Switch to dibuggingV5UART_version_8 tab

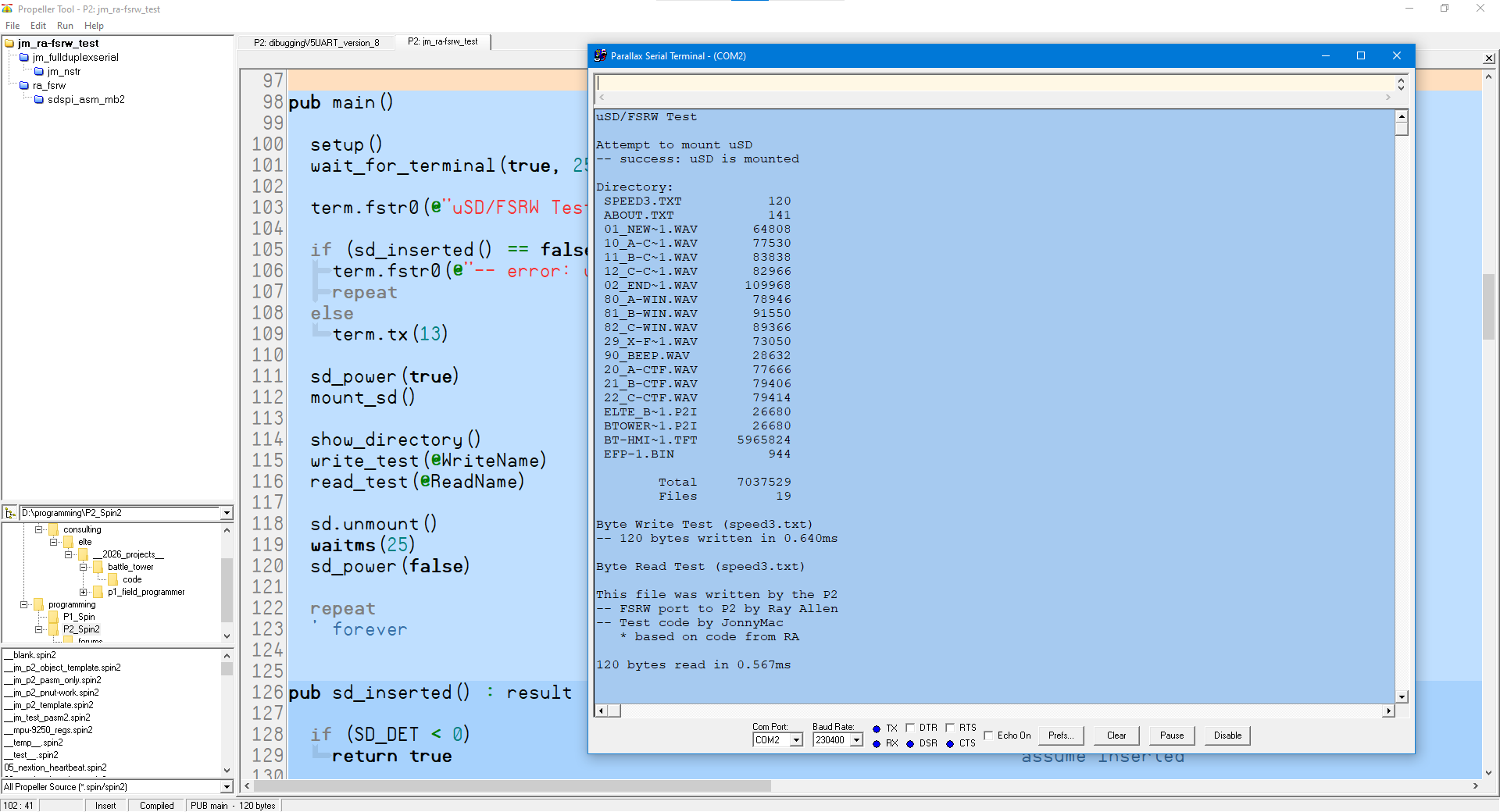(316, 43)
